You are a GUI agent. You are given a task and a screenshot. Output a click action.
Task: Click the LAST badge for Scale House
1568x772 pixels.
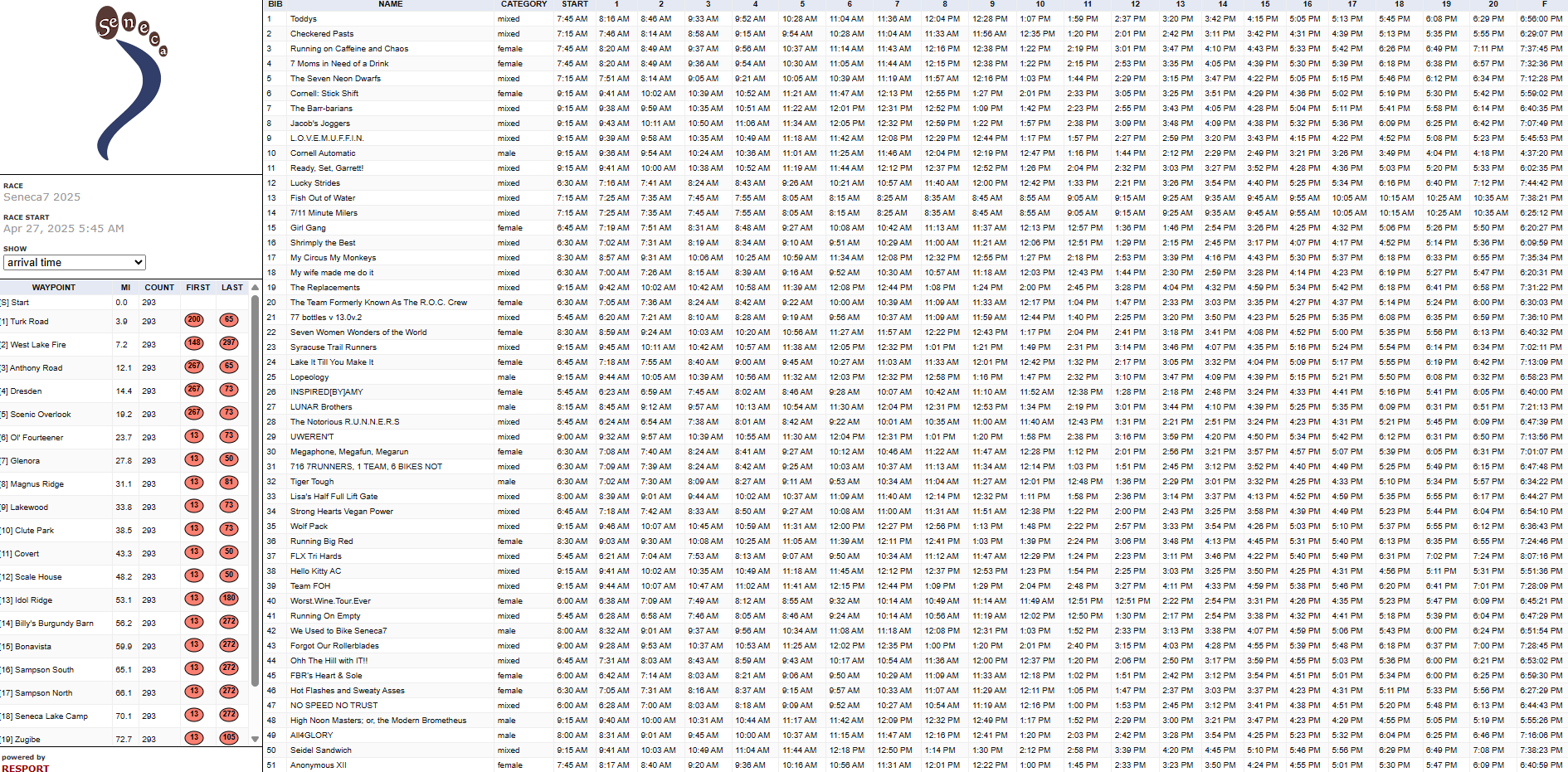(229, 575)
